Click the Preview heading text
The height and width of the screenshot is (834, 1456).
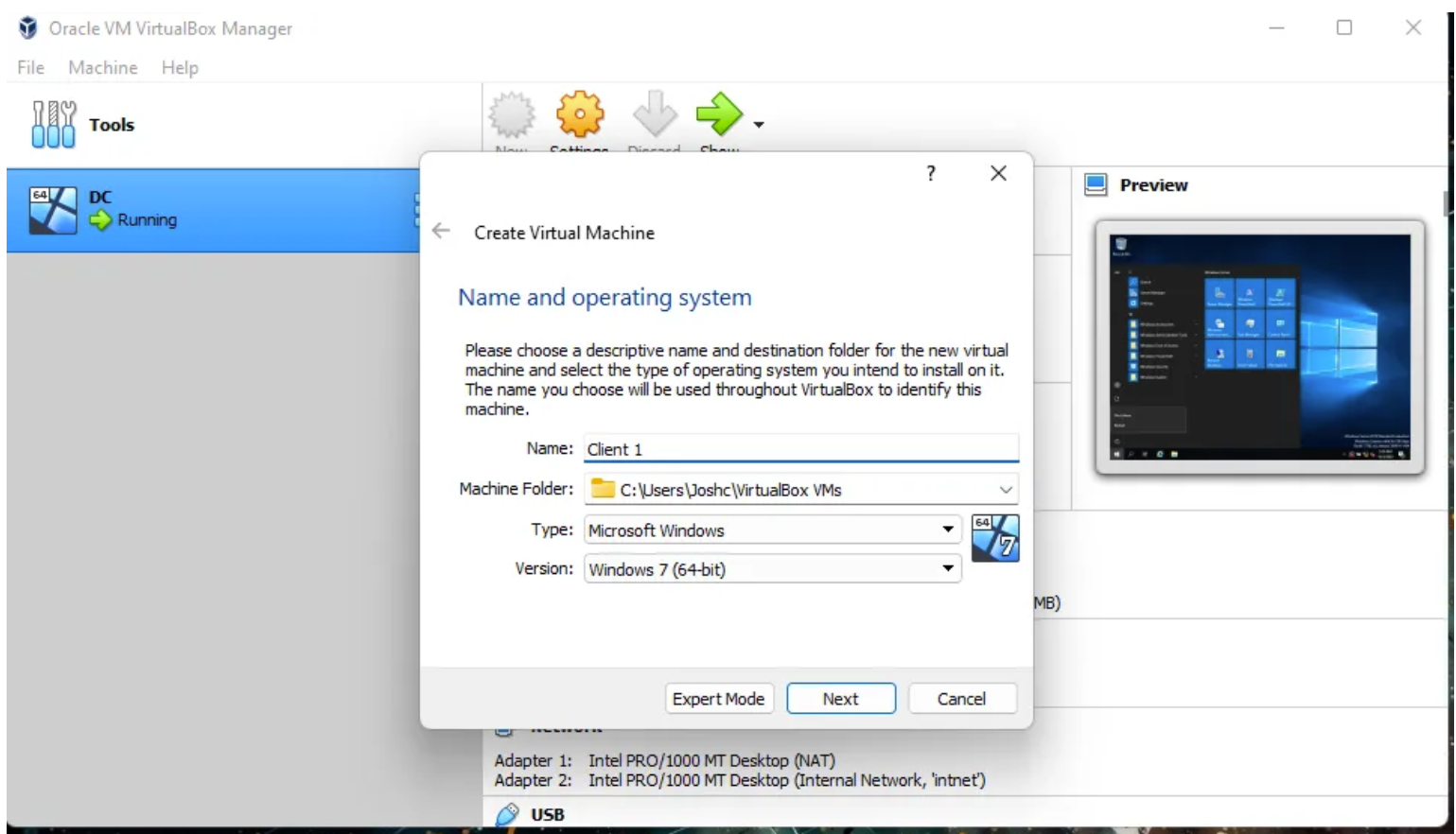[1154, 185]
